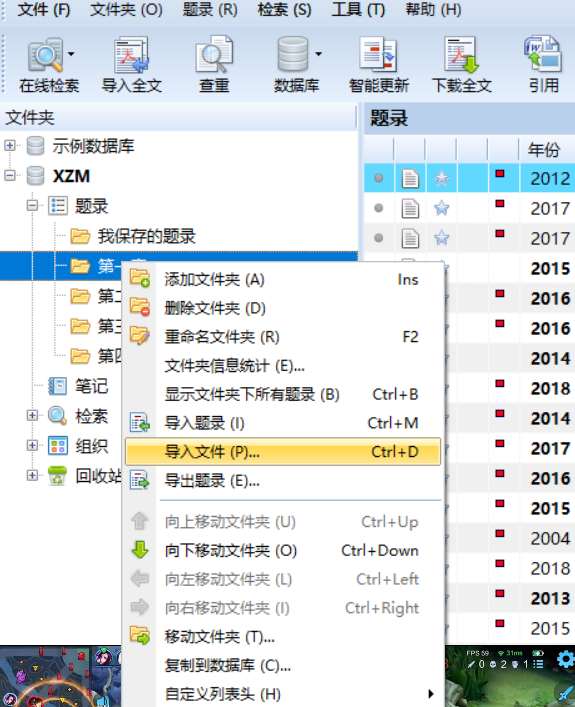Choose 移动文件夹 (T)... in context menu
Image resolution: width=575 pixels, height=707 pixels.
(283, 637)
